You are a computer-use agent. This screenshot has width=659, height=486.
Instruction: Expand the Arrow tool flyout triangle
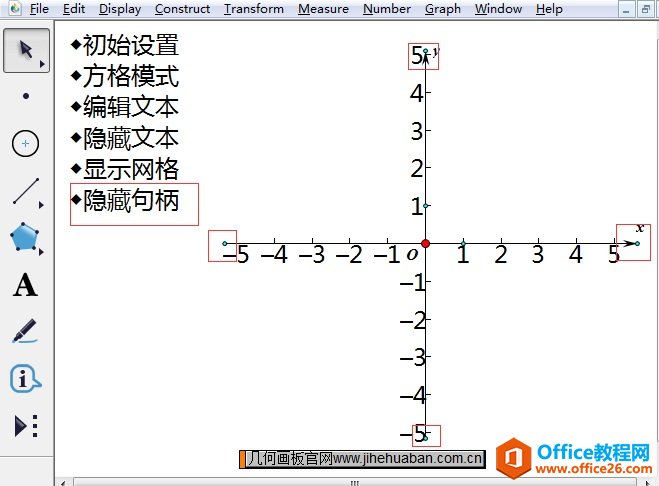(42, 64)
